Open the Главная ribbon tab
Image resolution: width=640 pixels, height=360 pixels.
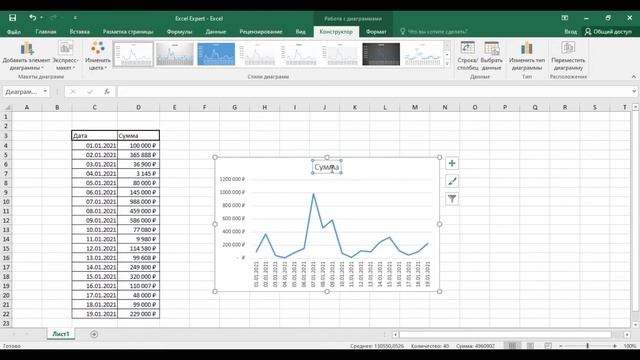(46, 31)
